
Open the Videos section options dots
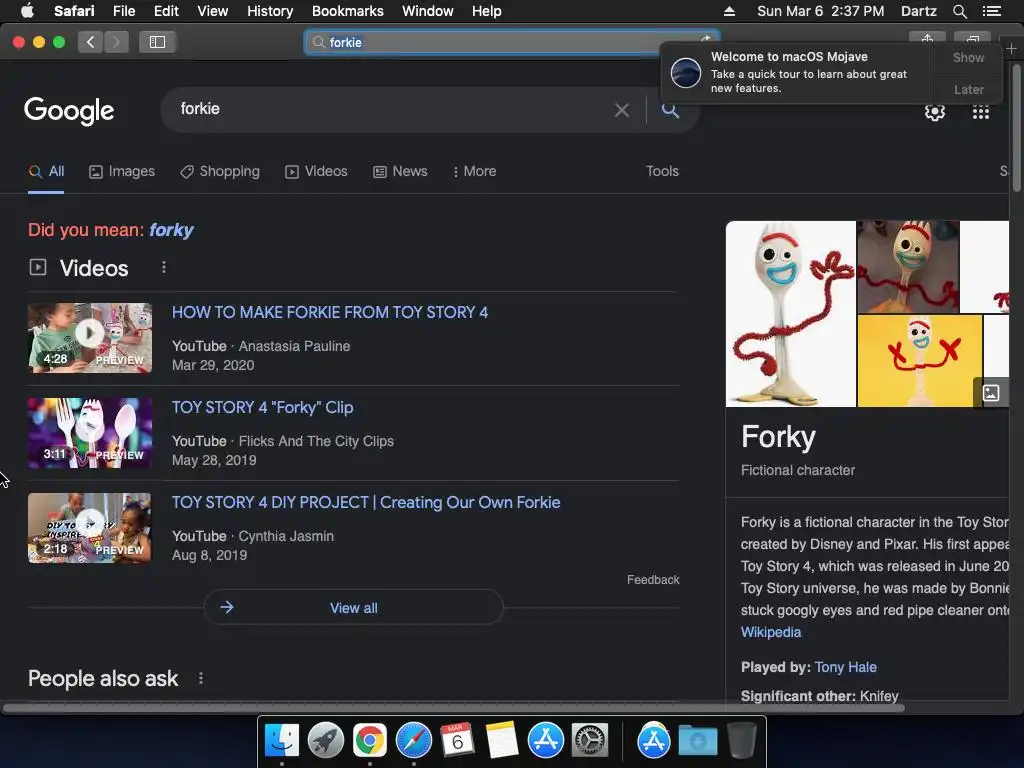(x=164, y=267)
